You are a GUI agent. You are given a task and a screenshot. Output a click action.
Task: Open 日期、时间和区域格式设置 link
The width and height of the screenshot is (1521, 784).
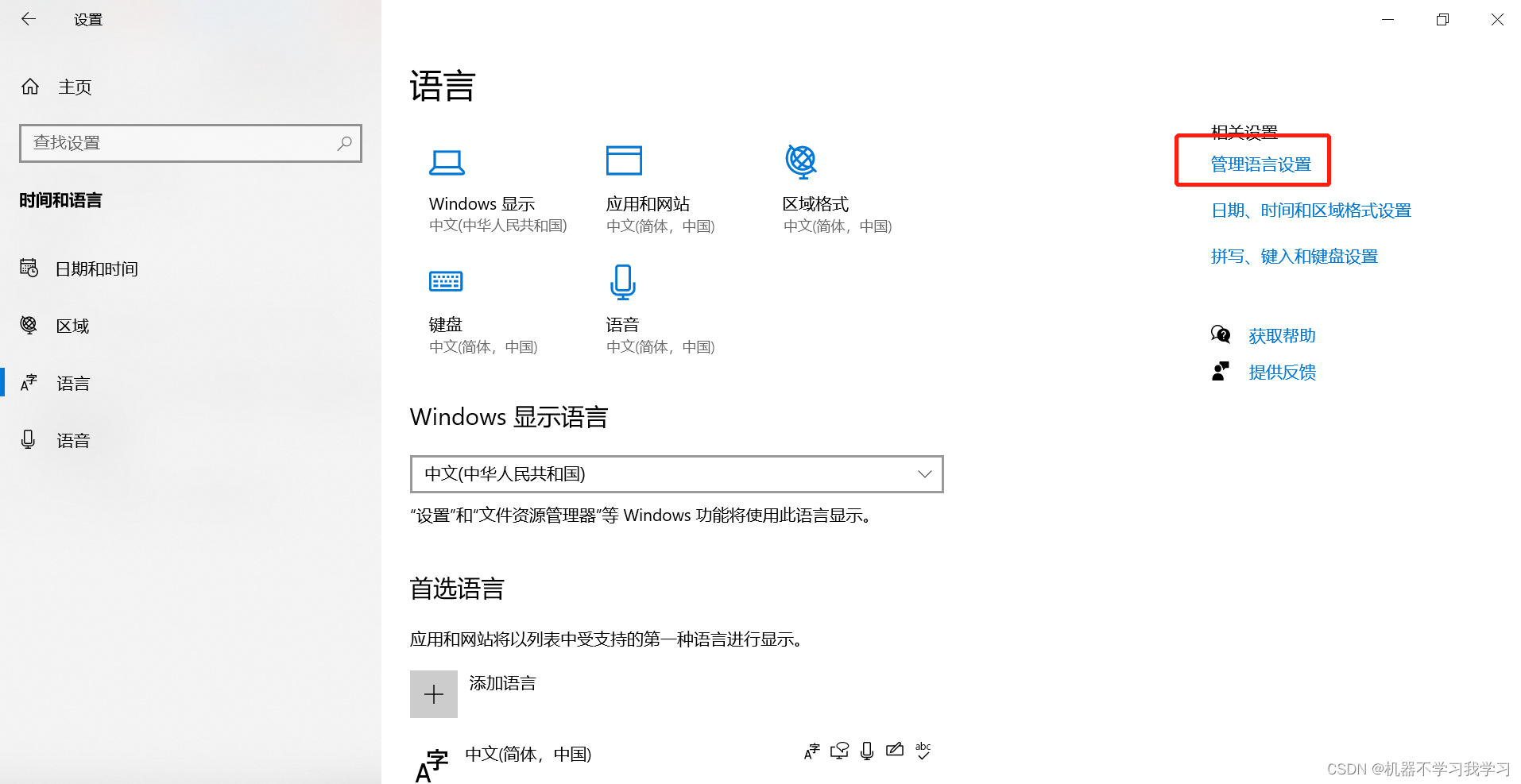tap(1311, 210)
